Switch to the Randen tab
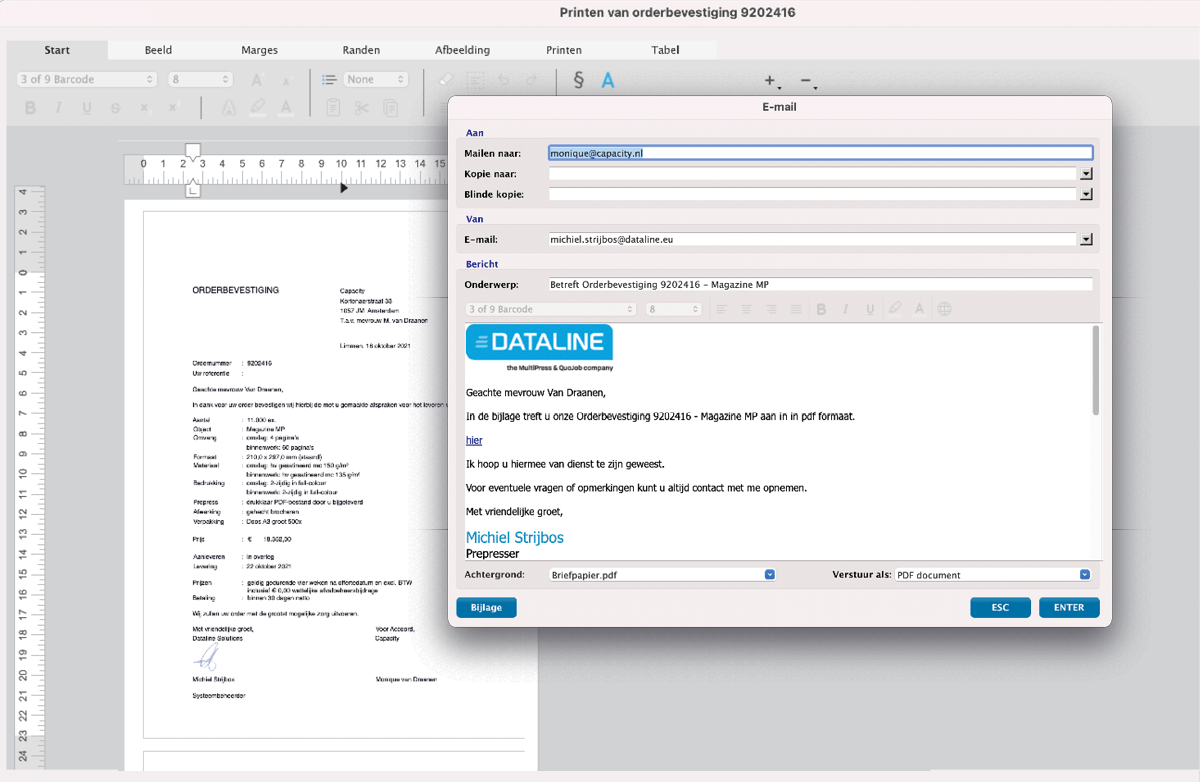The width and height of the screenshot is (1200, 782). (x=361, y=50)
